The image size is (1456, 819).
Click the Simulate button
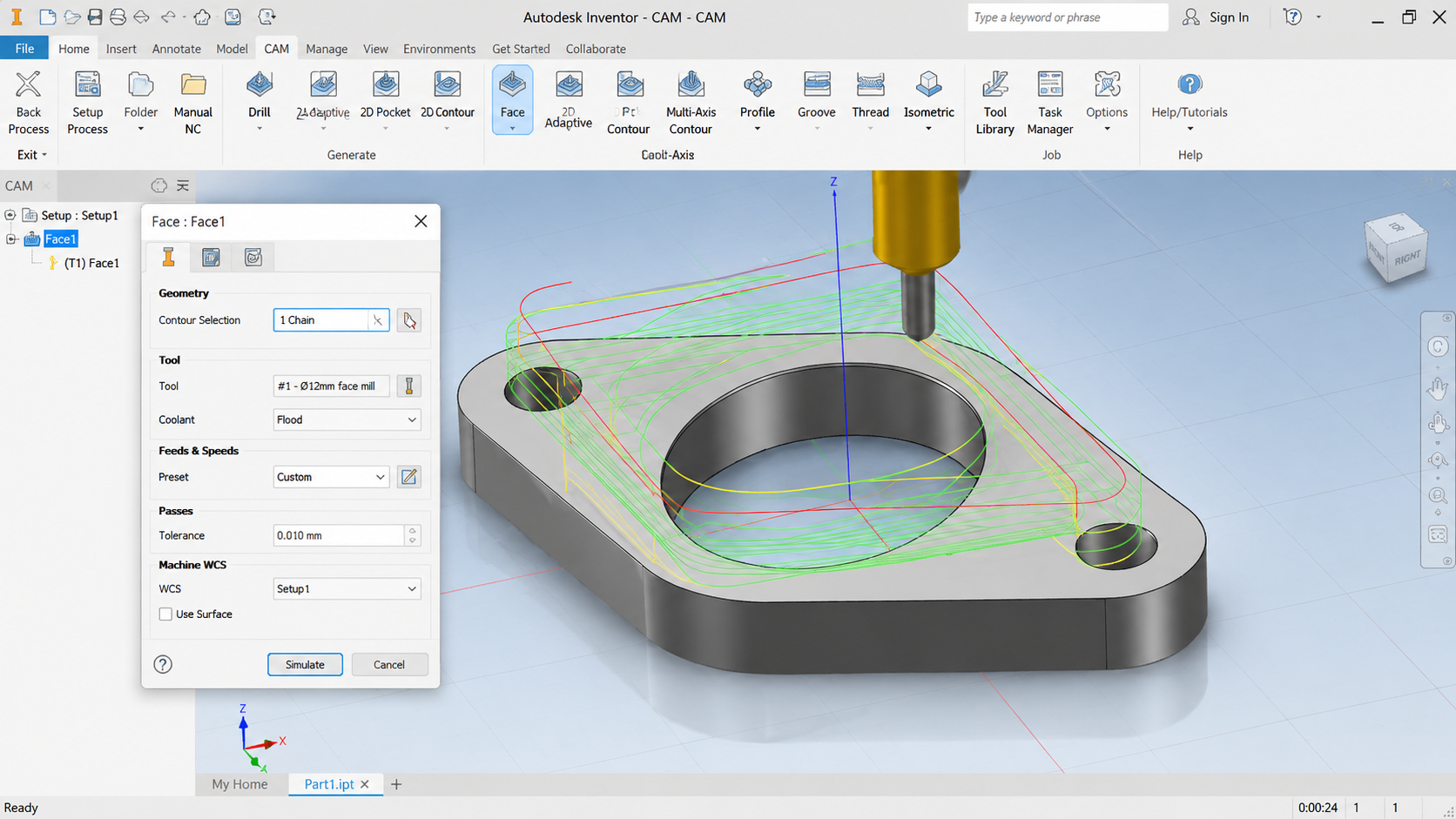tap(305, 664)
